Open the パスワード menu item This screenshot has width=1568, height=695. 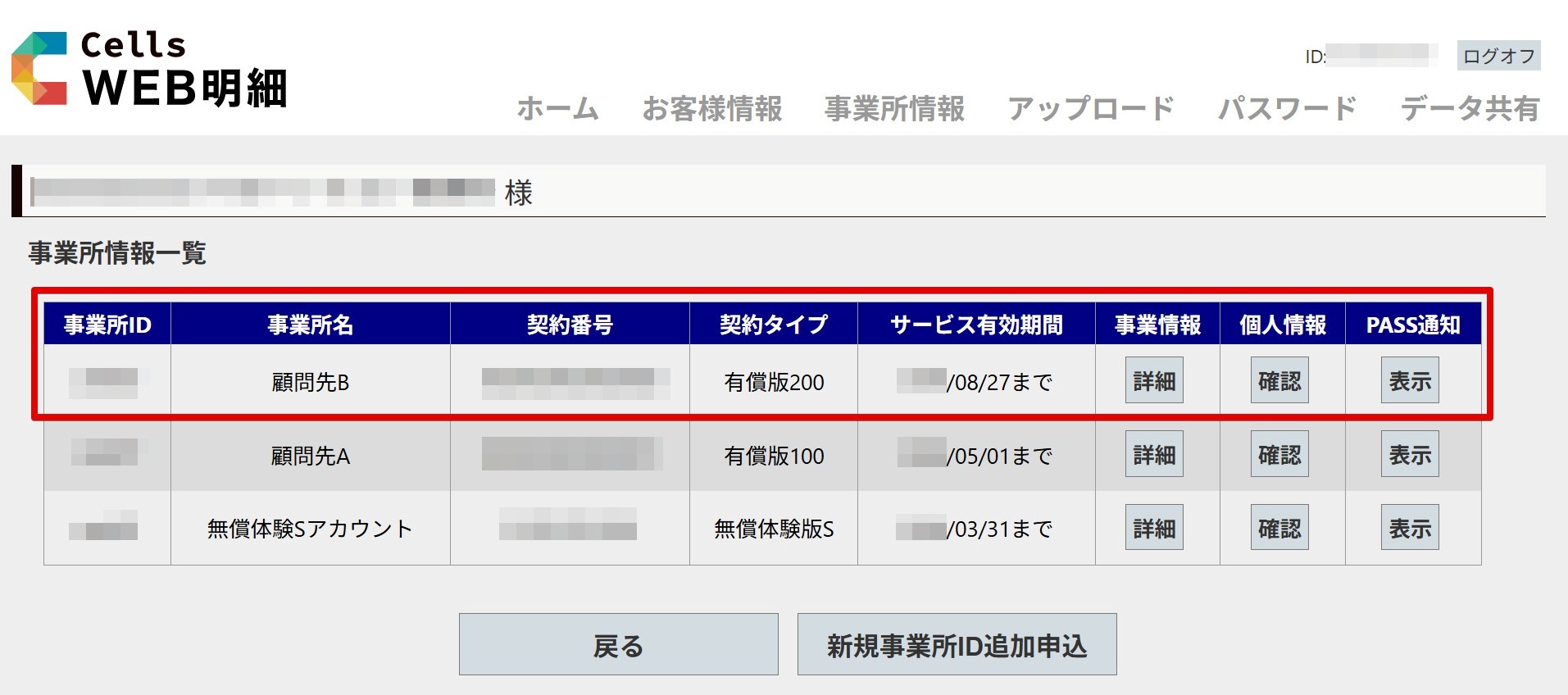(x=1287, y=109)
